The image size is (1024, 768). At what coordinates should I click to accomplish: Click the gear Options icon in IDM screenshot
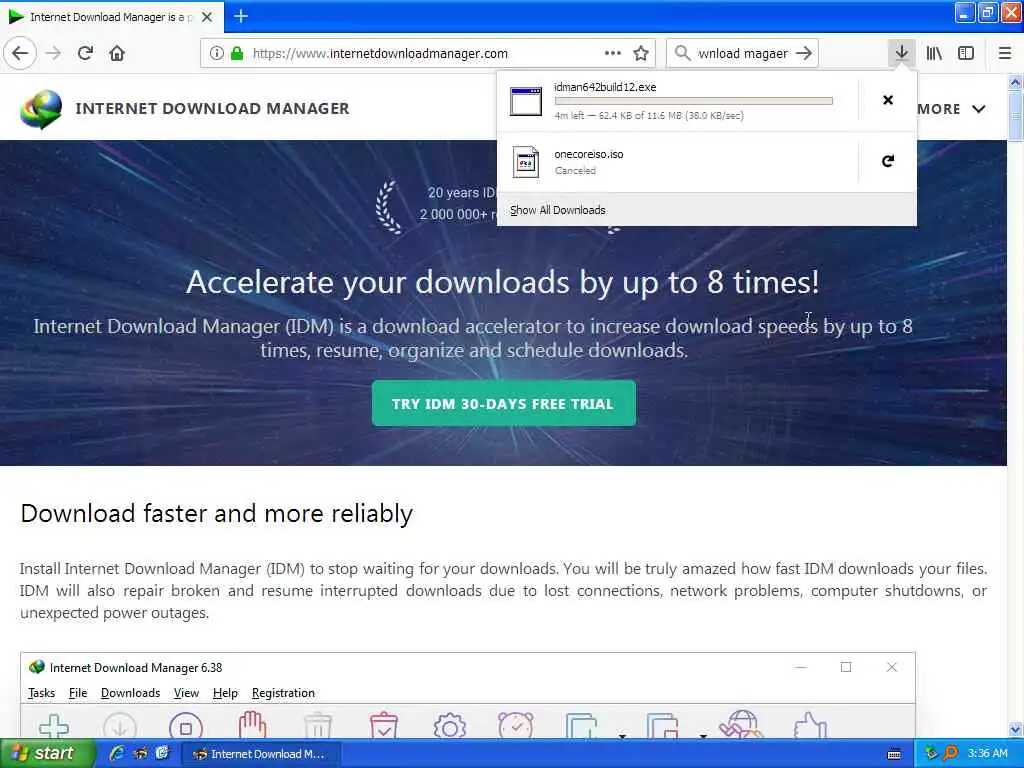click(449, 726)
